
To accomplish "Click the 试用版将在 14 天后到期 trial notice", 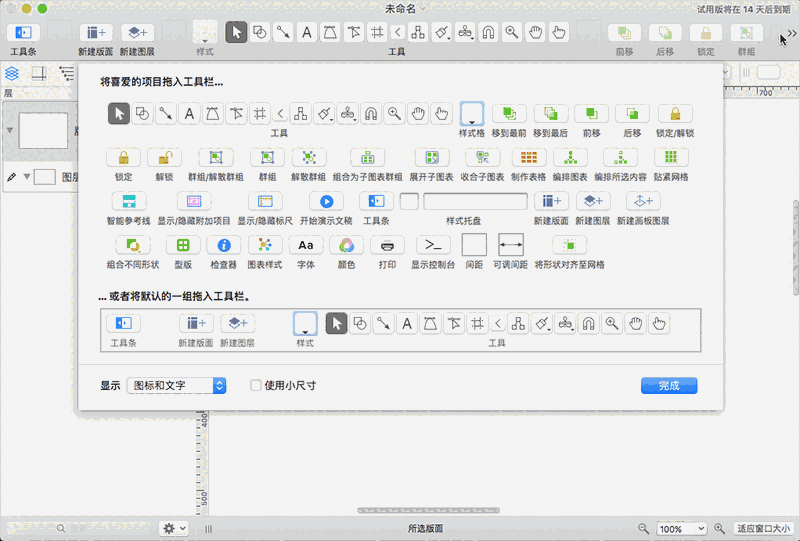I will tap(744, 9).
